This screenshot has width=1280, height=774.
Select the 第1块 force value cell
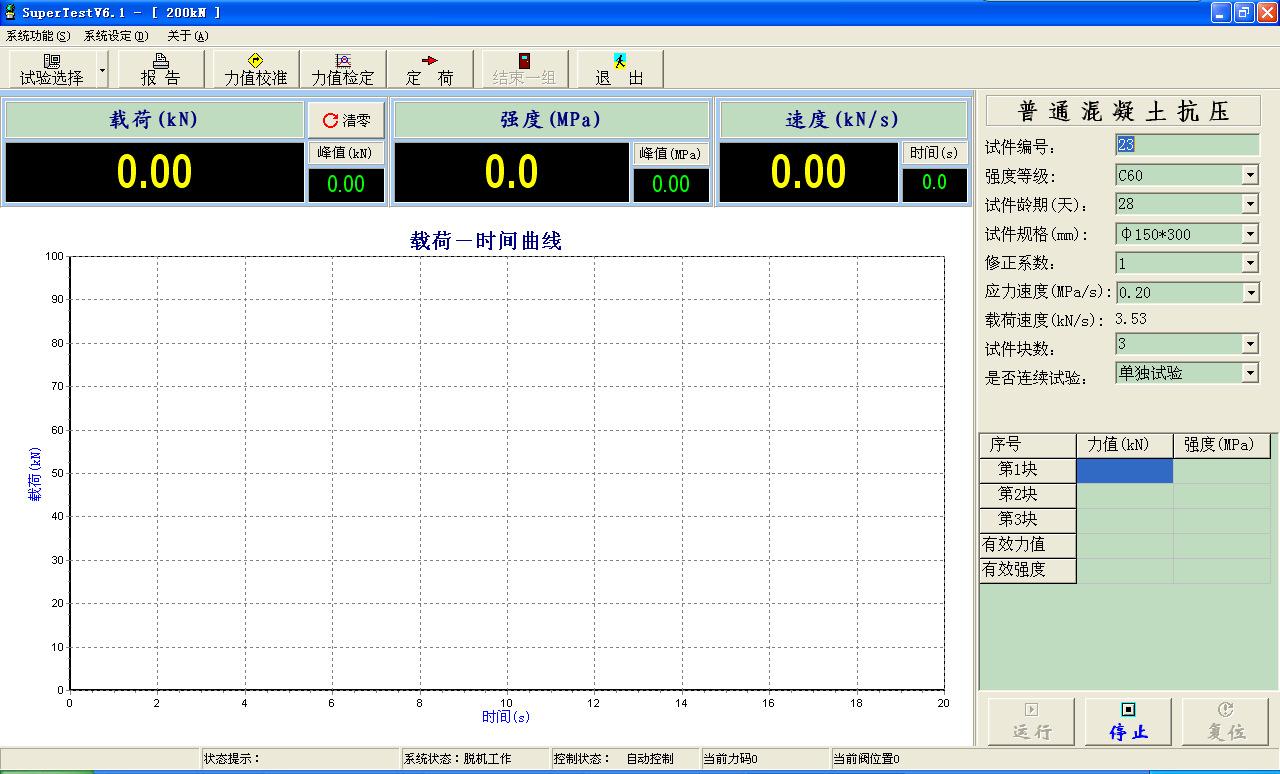(1124, 470)
